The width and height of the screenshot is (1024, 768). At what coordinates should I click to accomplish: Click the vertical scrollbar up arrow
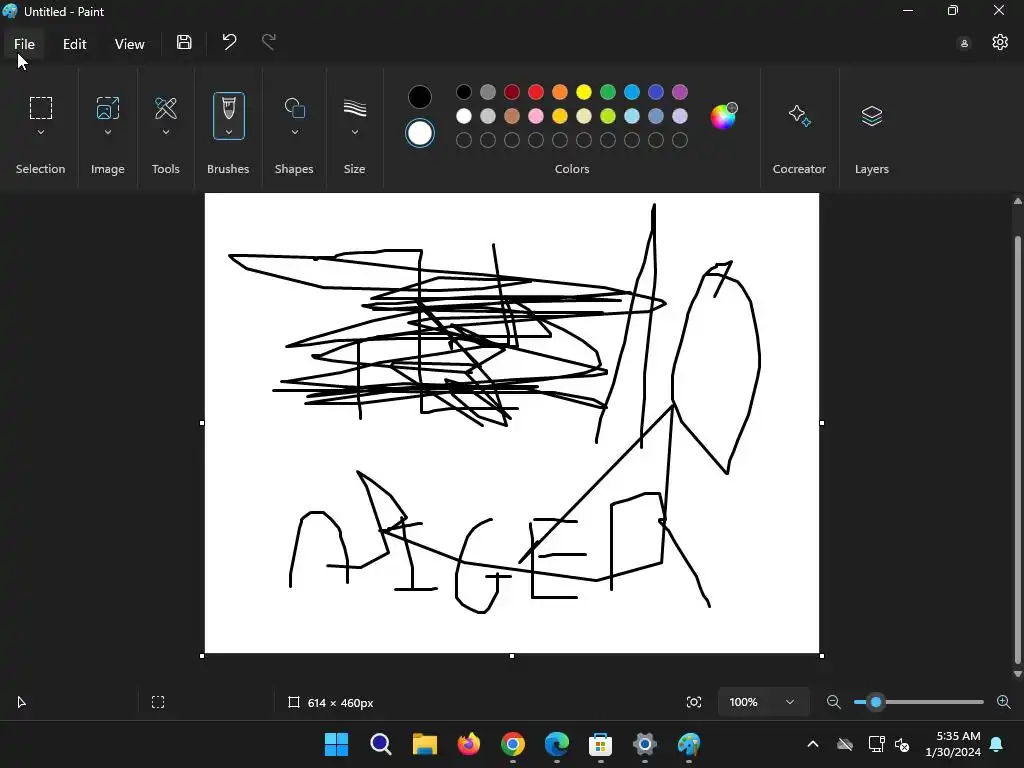point(1017,201)
